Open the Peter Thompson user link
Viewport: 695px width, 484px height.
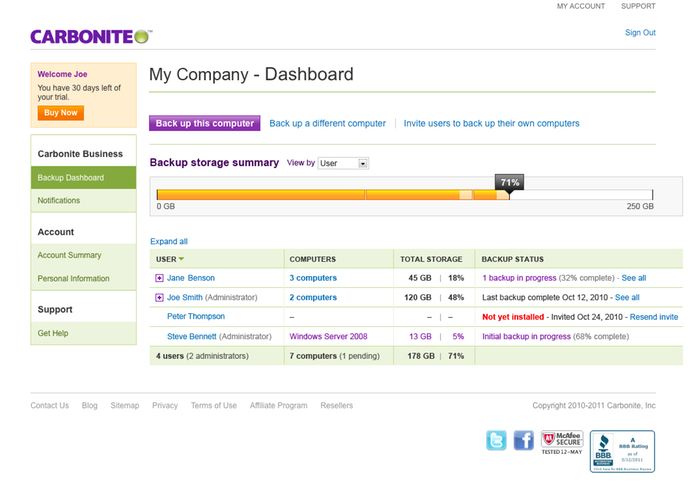point(196,316)
